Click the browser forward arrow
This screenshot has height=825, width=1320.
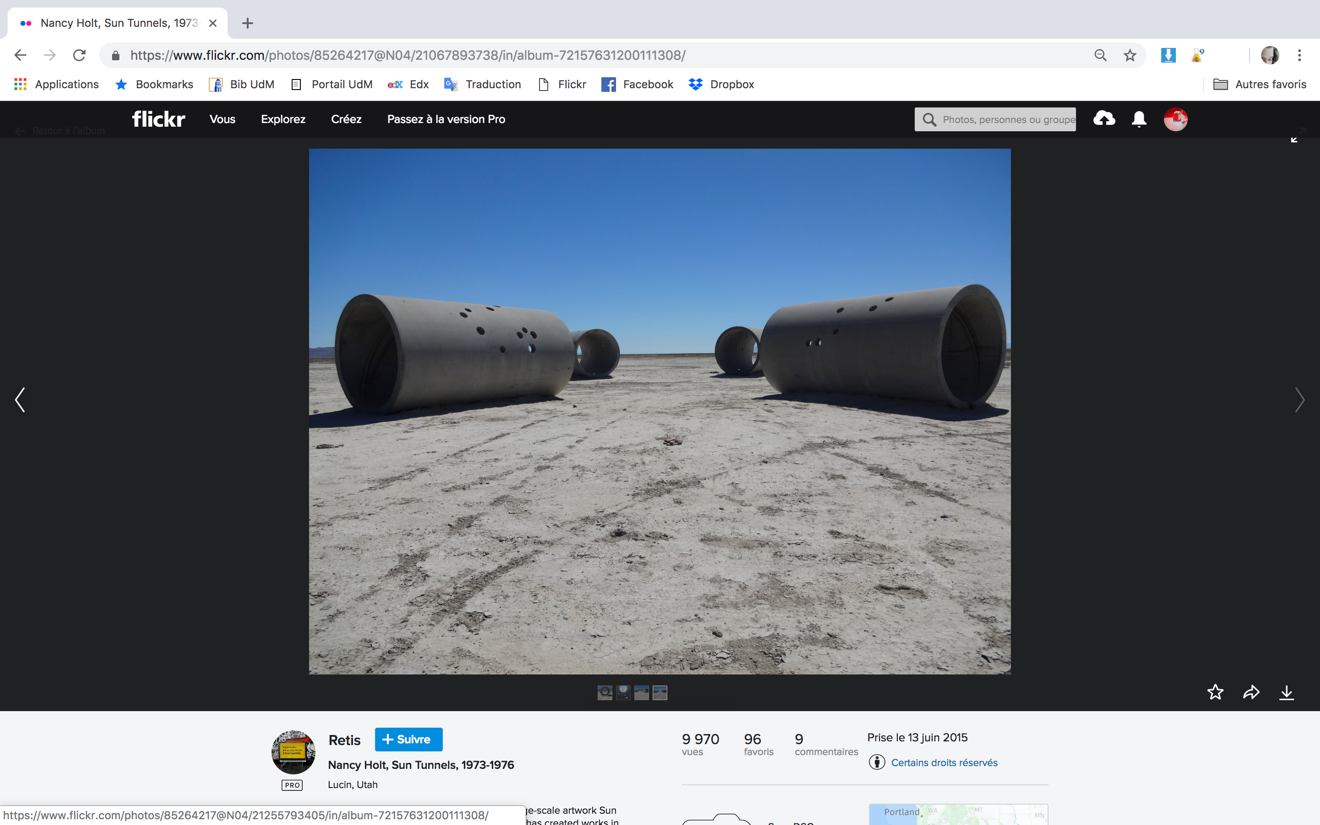click(x=49, y=55)
